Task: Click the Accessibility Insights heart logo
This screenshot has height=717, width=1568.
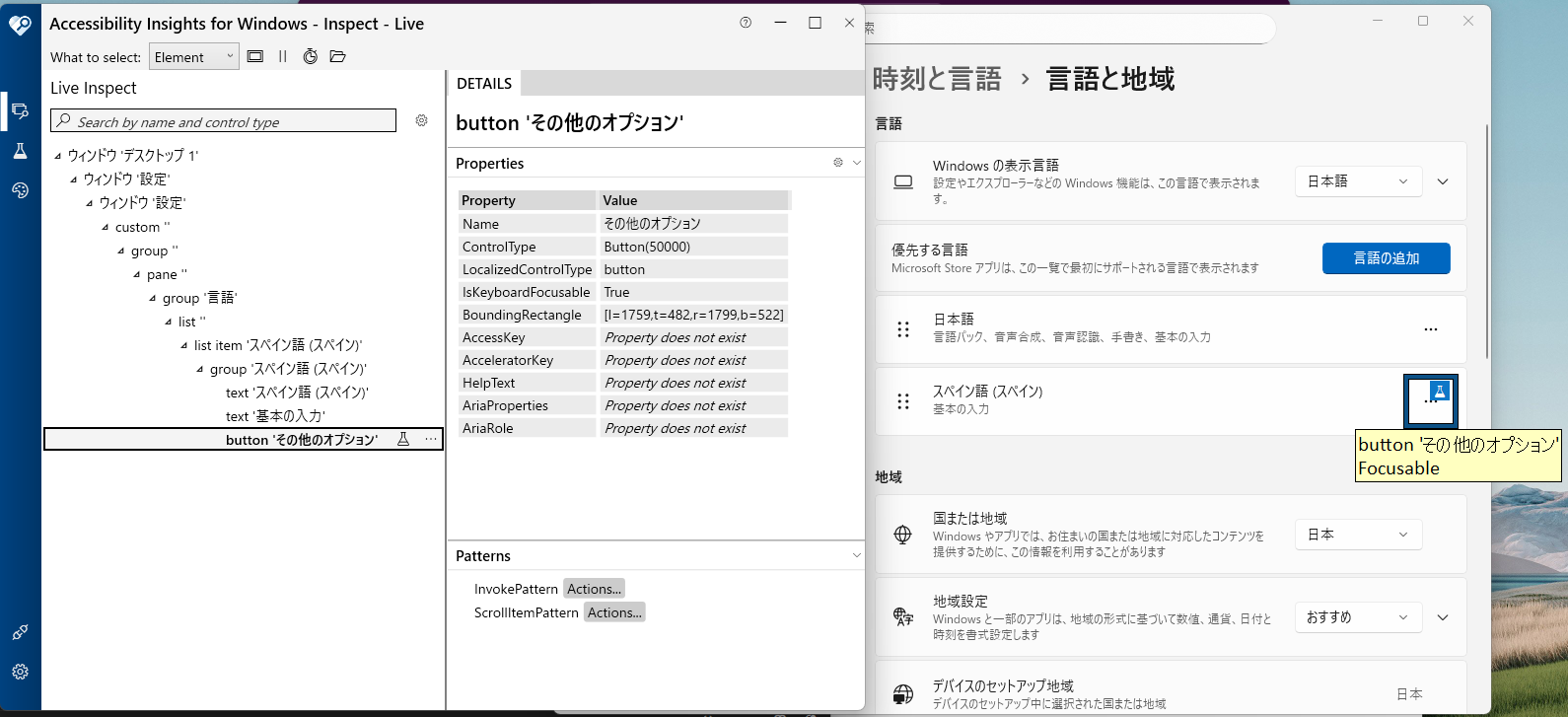Action: pos(21,24)
